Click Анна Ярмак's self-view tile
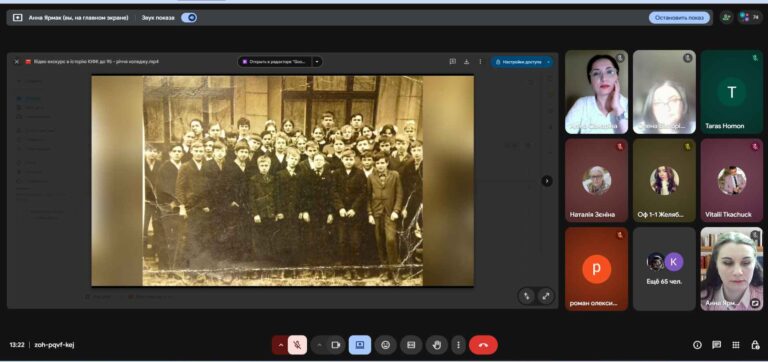The image size is (768, 362). click(x=731, y=268)
